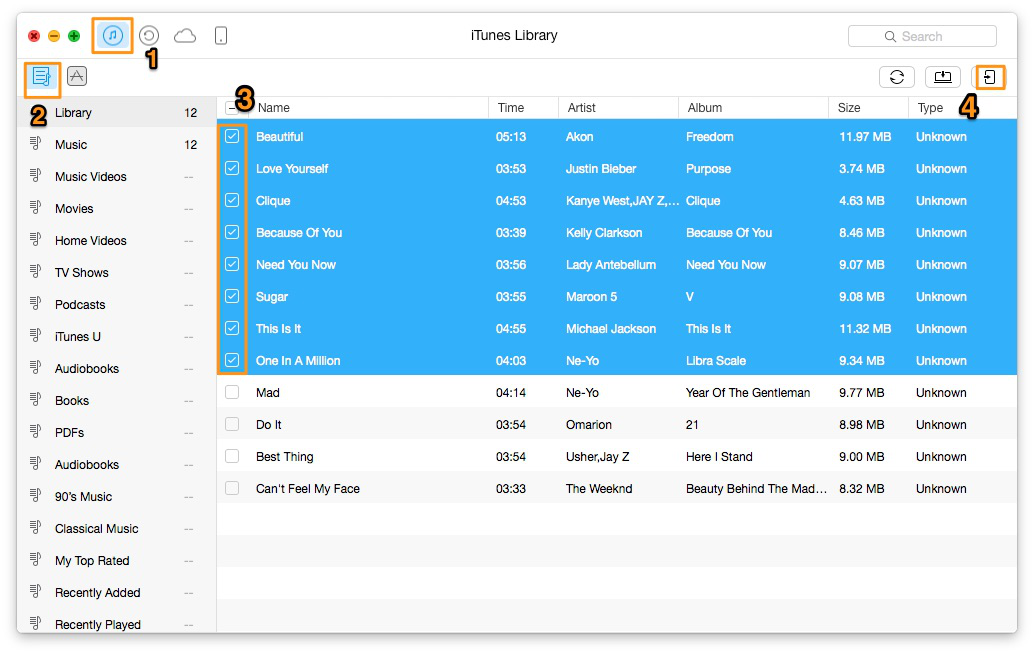
Task: Click the Podcasts playlist icon
Action: 36,303
